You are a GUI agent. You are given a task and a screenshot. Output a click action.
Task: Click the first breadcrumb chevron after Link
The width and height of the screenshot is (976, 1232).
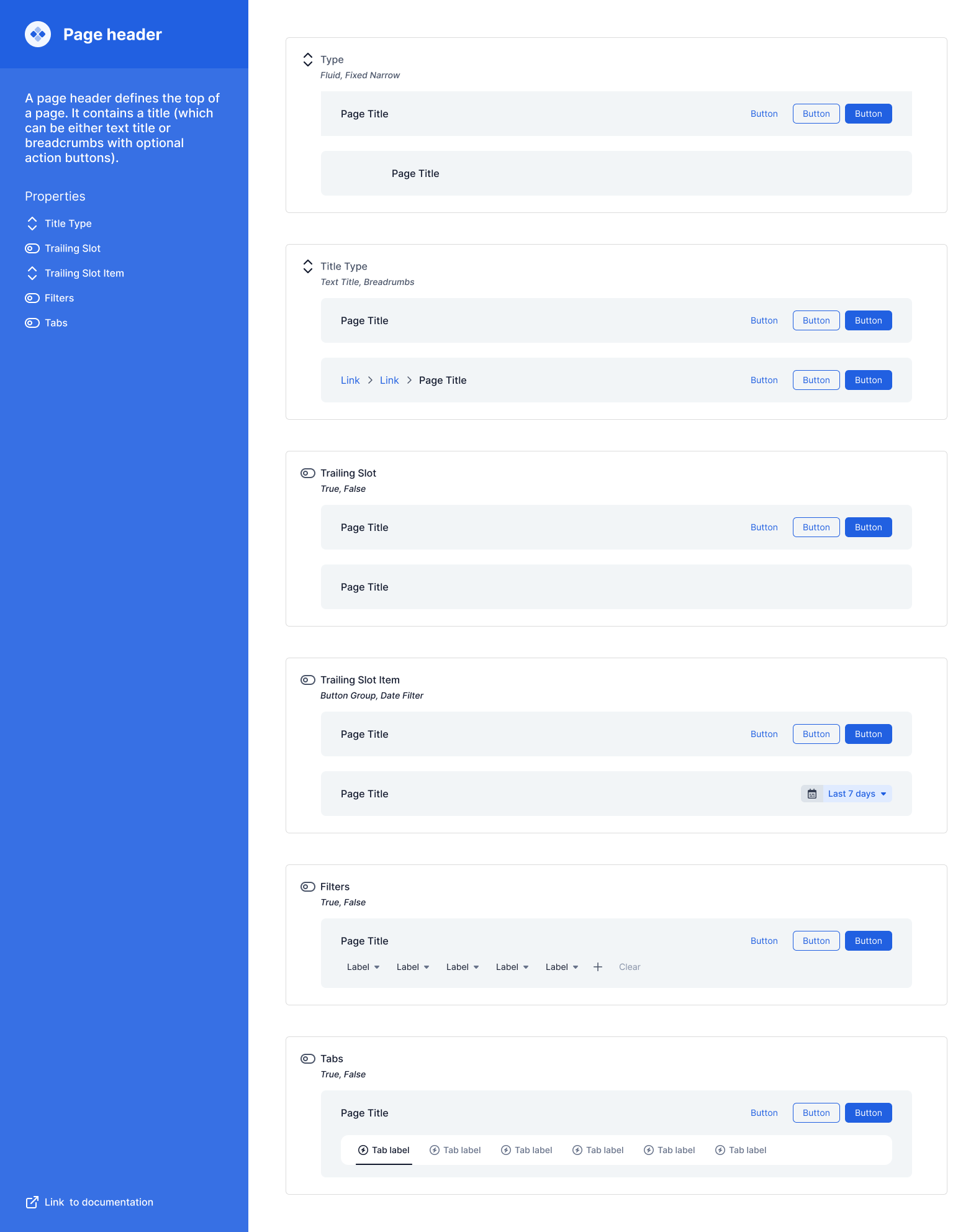coord(370,380)
